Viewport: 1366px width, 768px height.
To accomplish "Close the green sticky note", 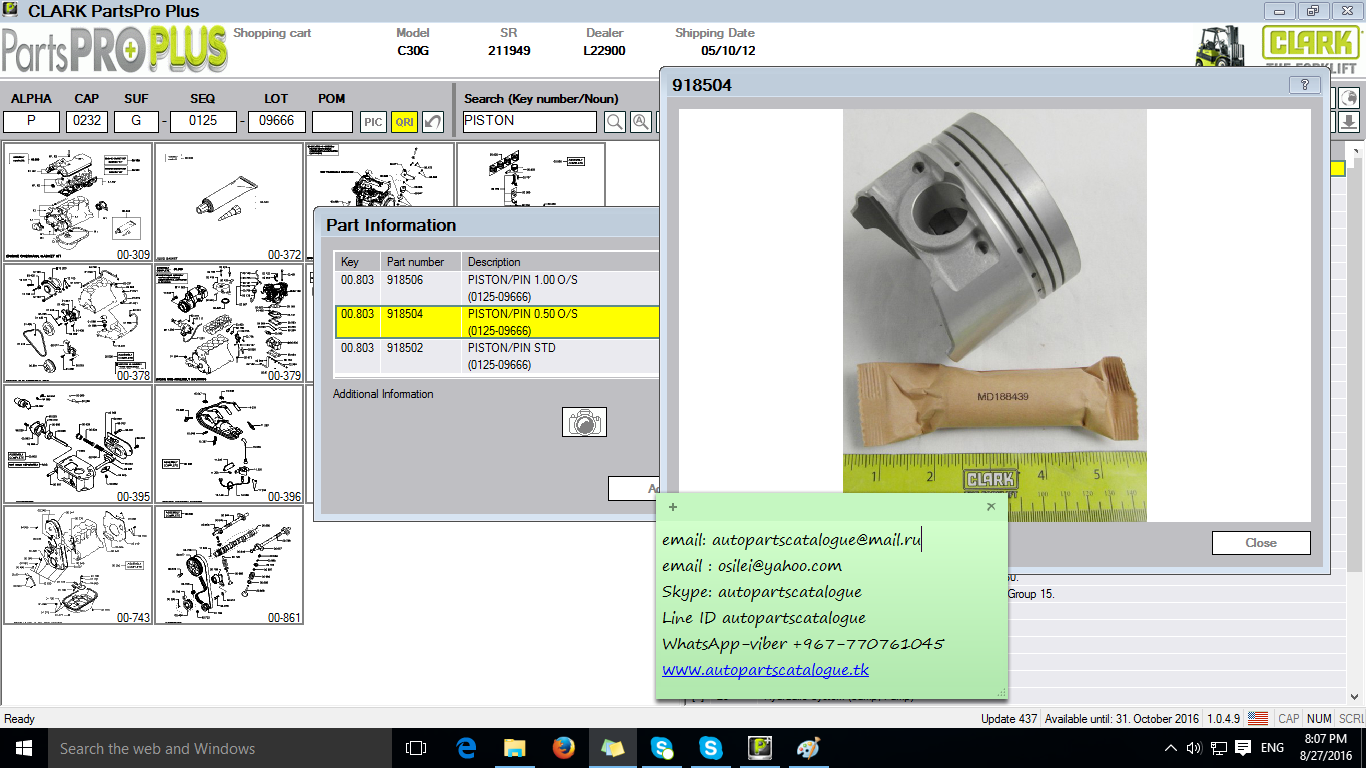I will click(x=991, y=507).
